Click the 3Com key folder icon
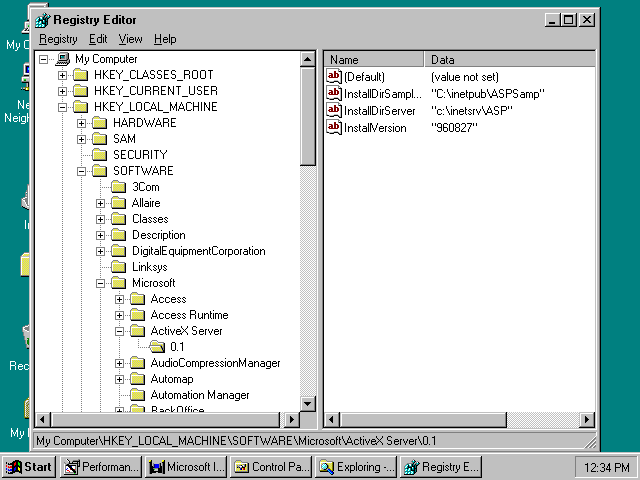This screenshot has height=480, width=640. coord(119,187)
